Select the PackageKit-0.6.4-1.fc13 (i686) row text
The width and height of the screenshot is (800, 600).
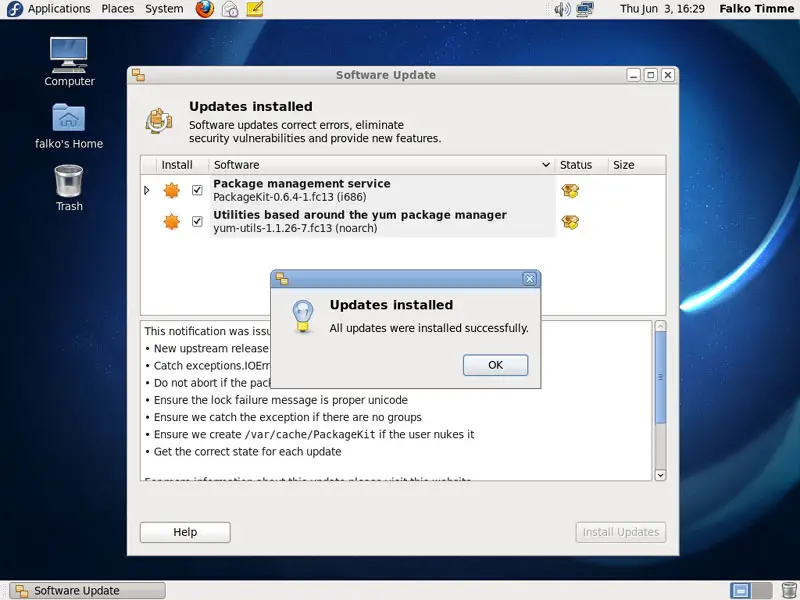click(x=289, y=197)
